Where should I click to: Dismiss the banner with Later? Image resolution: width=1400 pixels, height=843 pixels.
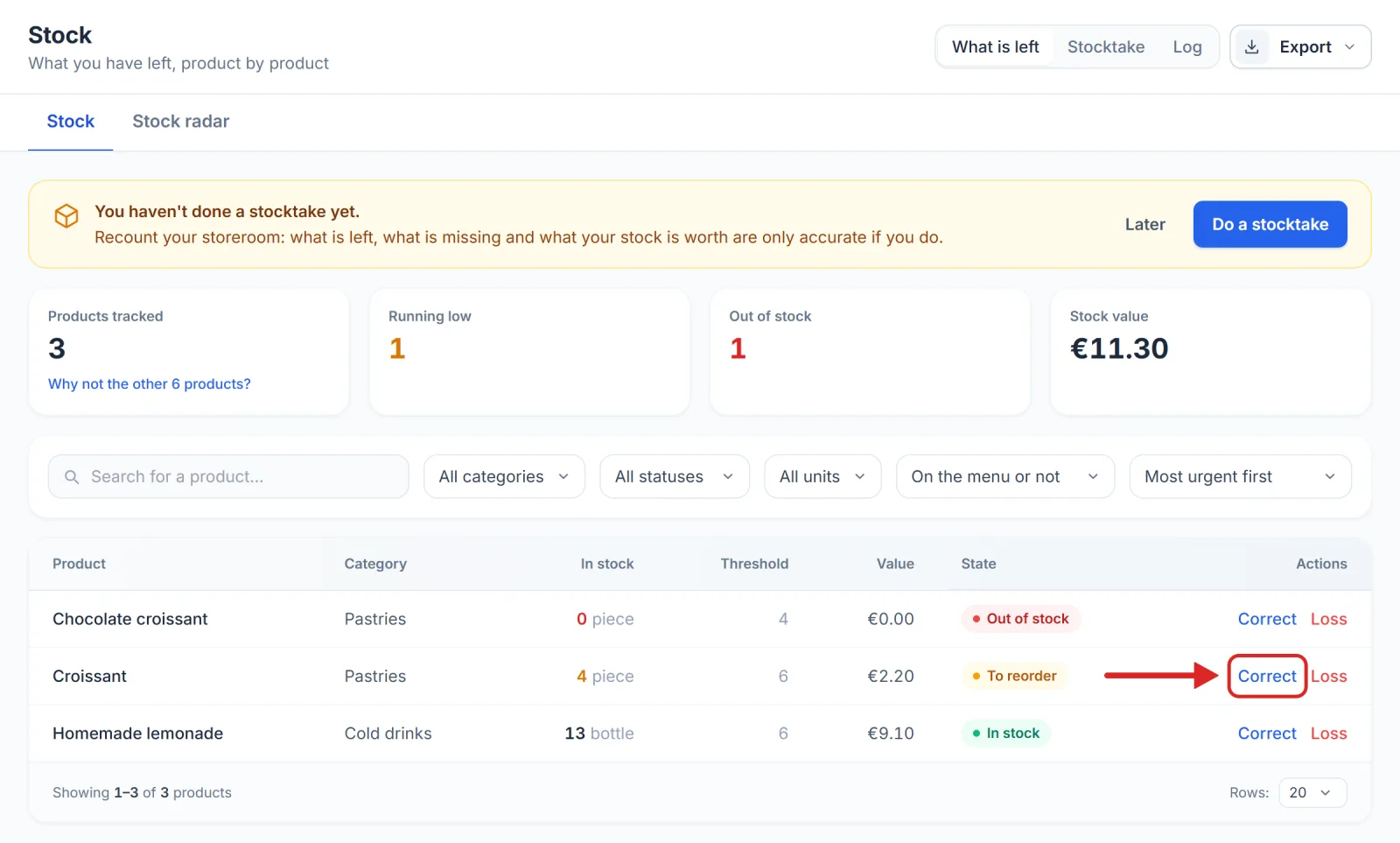tap(1145, 225)
